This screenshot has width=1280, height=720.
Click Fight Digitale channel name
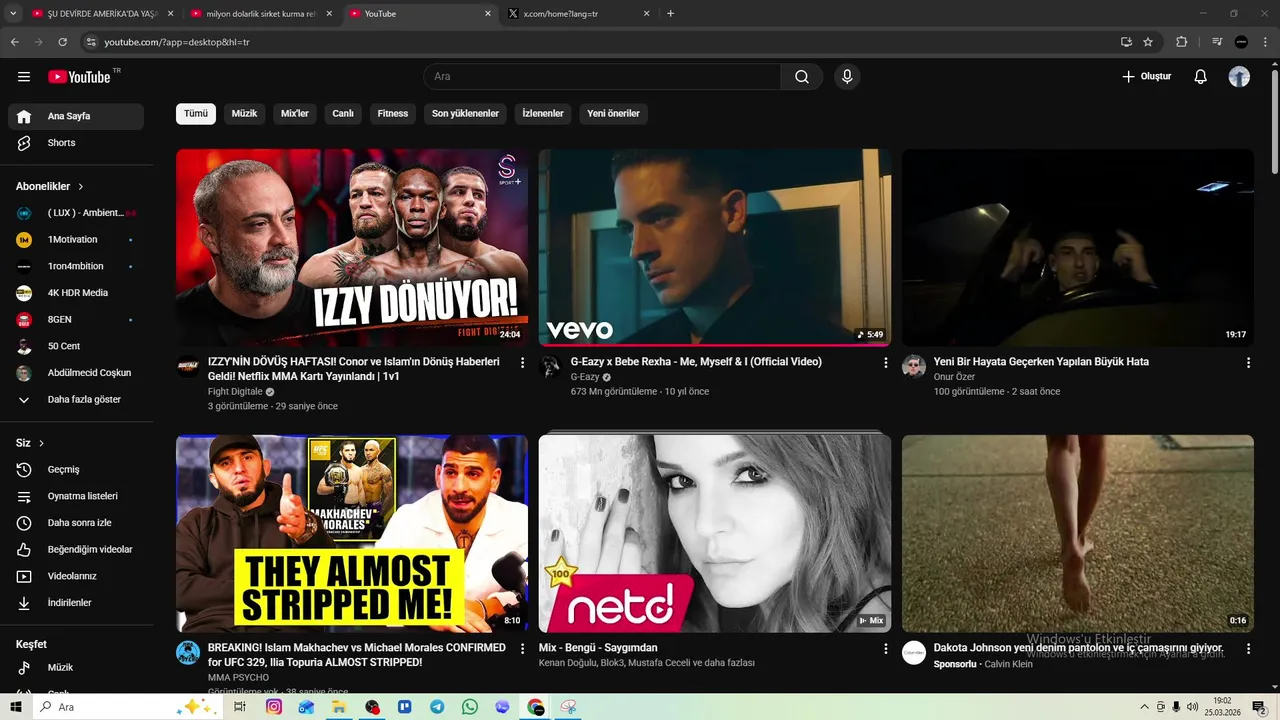[235, 392]
